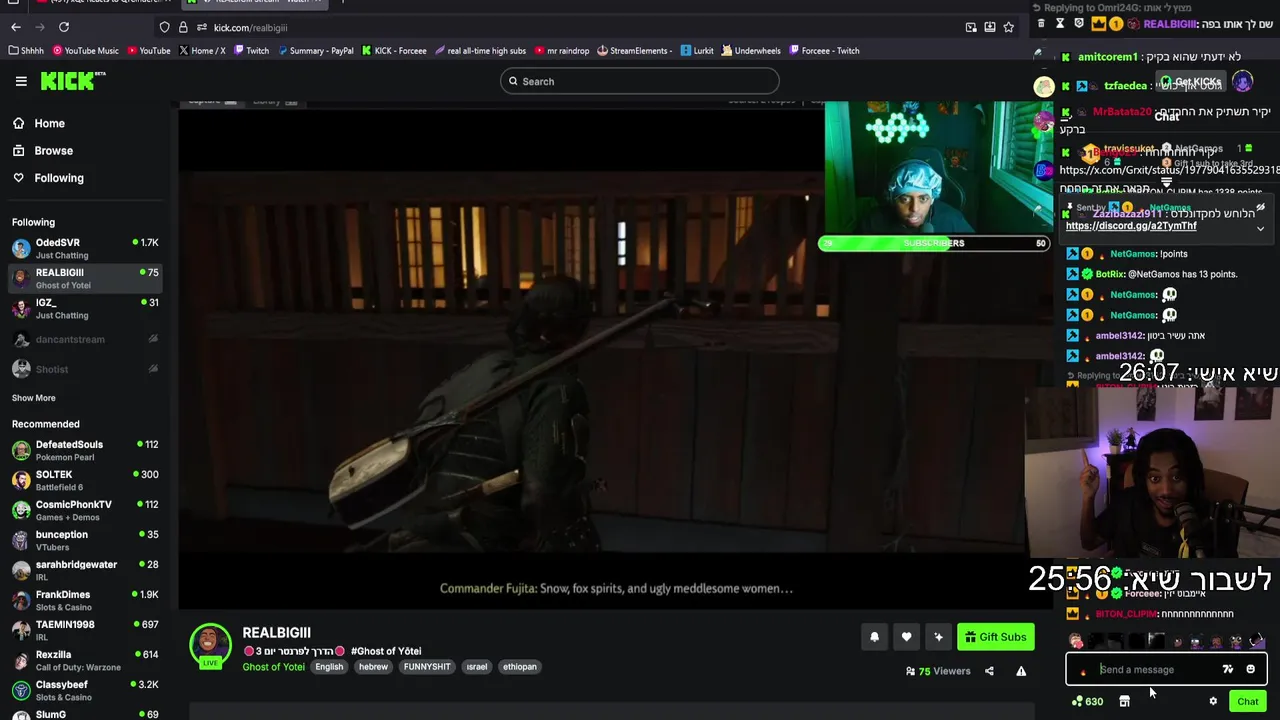Click browser back arrow
Image resolution: width=1280 pixels, height=720 pixels.
(16, 28)
